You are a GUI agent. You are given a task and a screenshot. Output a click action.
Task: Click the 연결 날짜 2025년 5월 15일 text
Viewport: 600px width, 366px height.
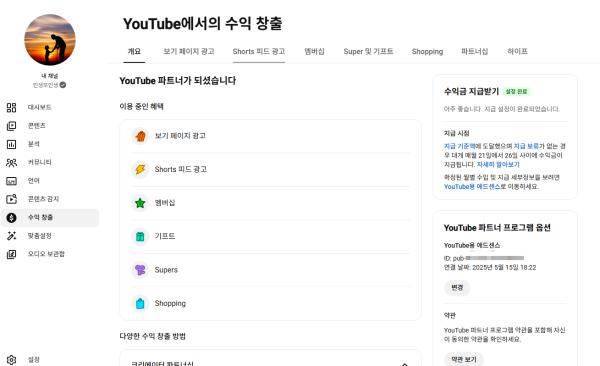(x=490, y=268)
